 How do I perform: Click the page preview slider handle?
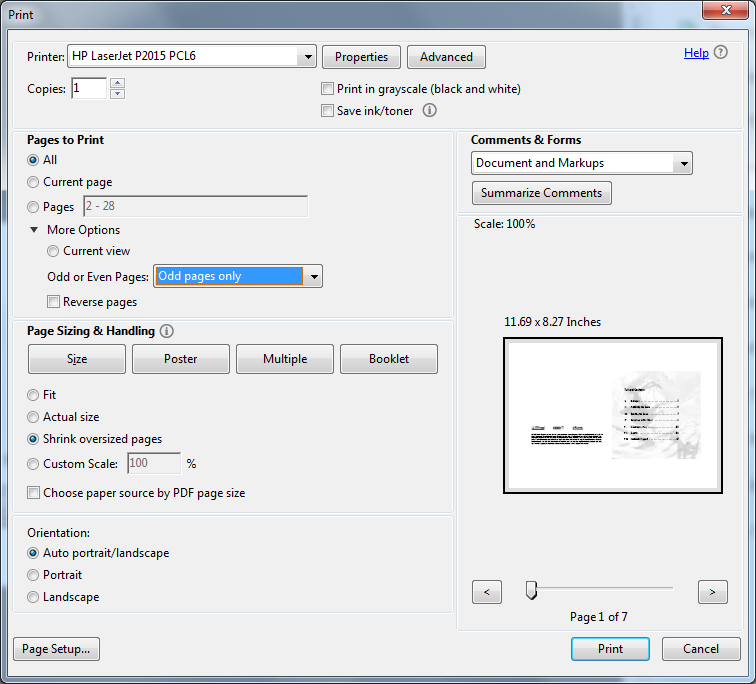[531, 590]
